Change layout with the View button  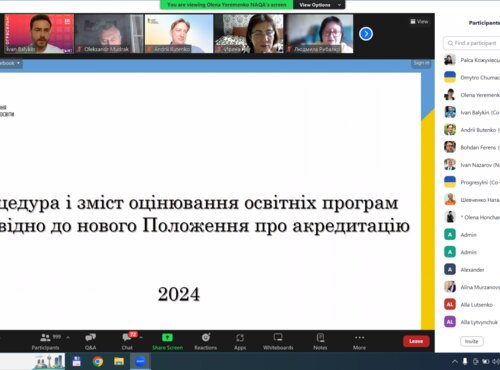coord(419,22)
